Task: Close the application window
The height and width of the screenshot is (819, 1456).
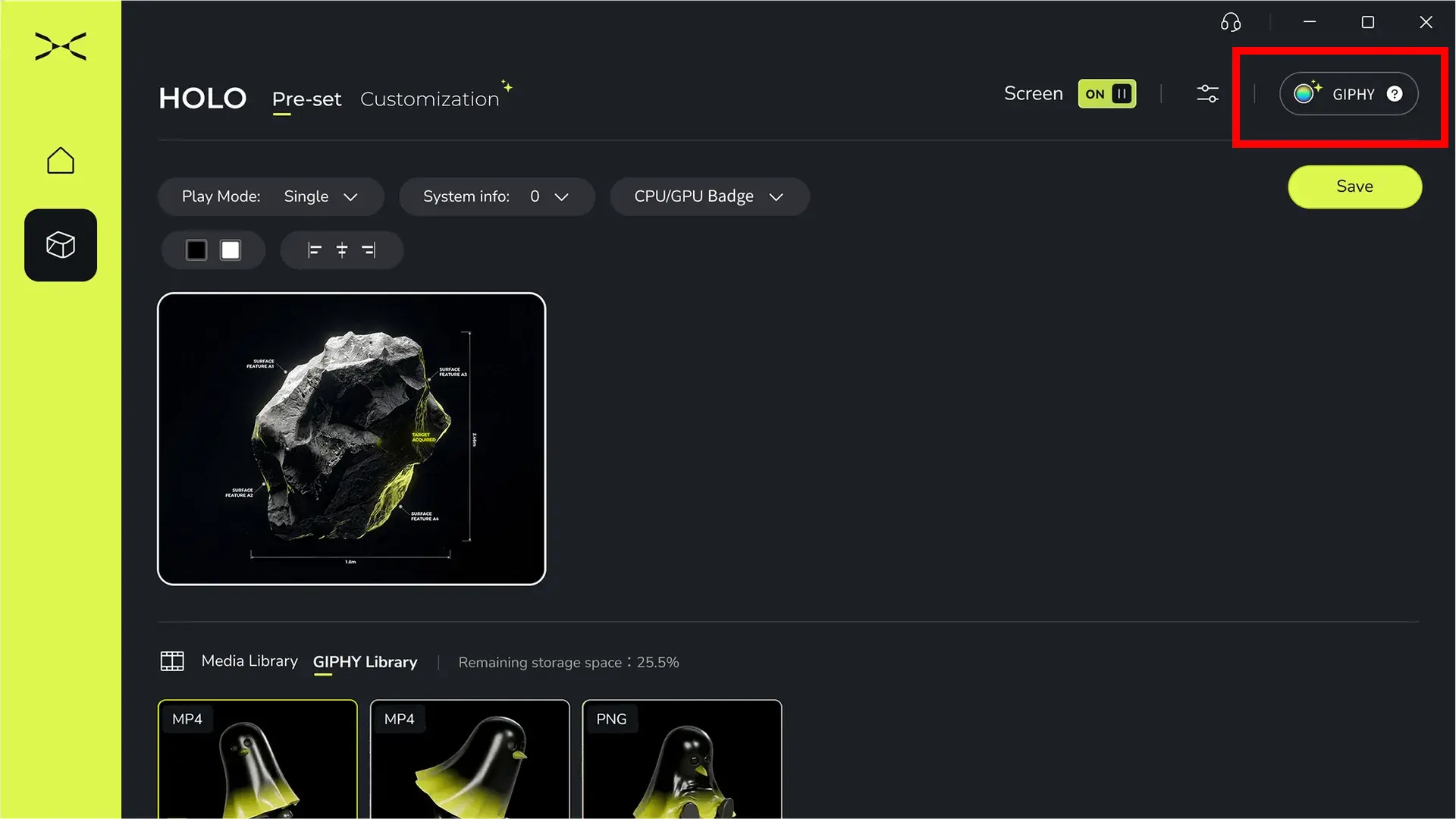Action: tap(1426, 22)
